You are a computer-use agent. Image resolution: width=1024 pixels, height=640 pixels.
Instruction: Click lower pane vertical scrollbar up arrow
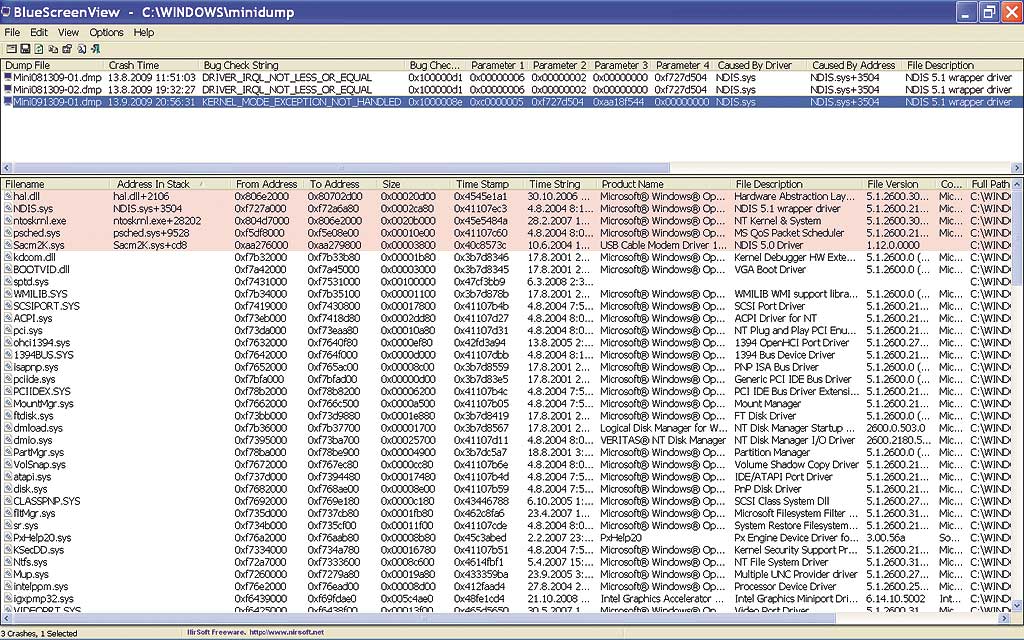click(x=1017, y=185)
